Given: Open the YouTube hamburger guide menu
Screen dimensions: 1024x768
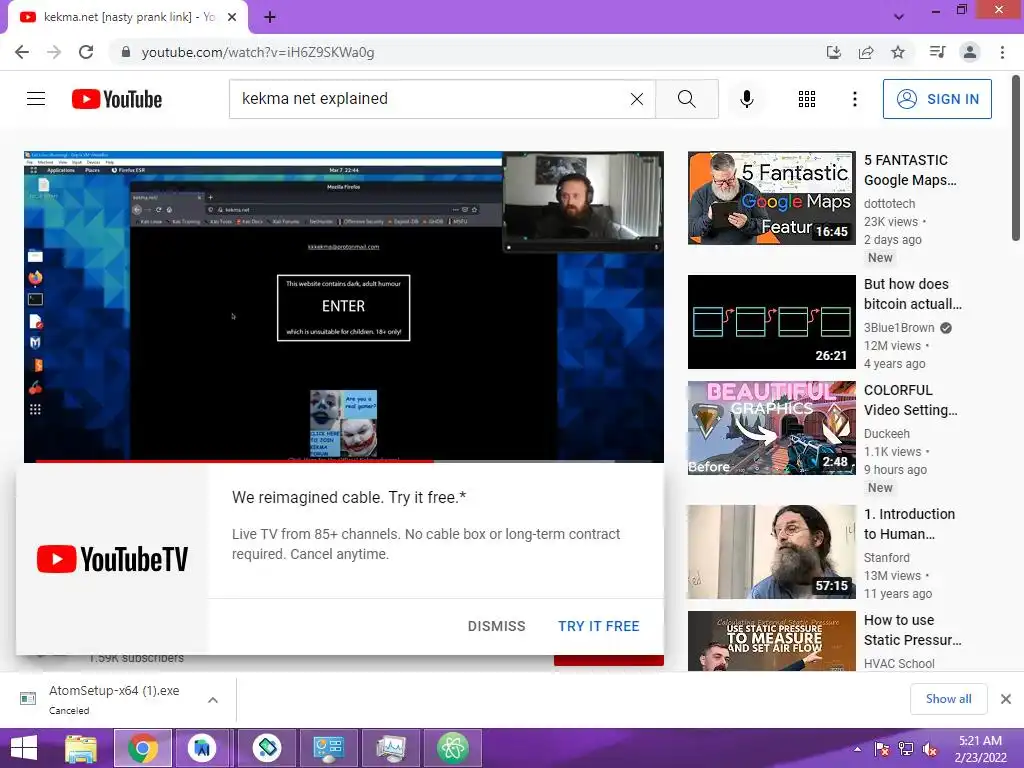Looking at the screenshot, I should [36, 99].
